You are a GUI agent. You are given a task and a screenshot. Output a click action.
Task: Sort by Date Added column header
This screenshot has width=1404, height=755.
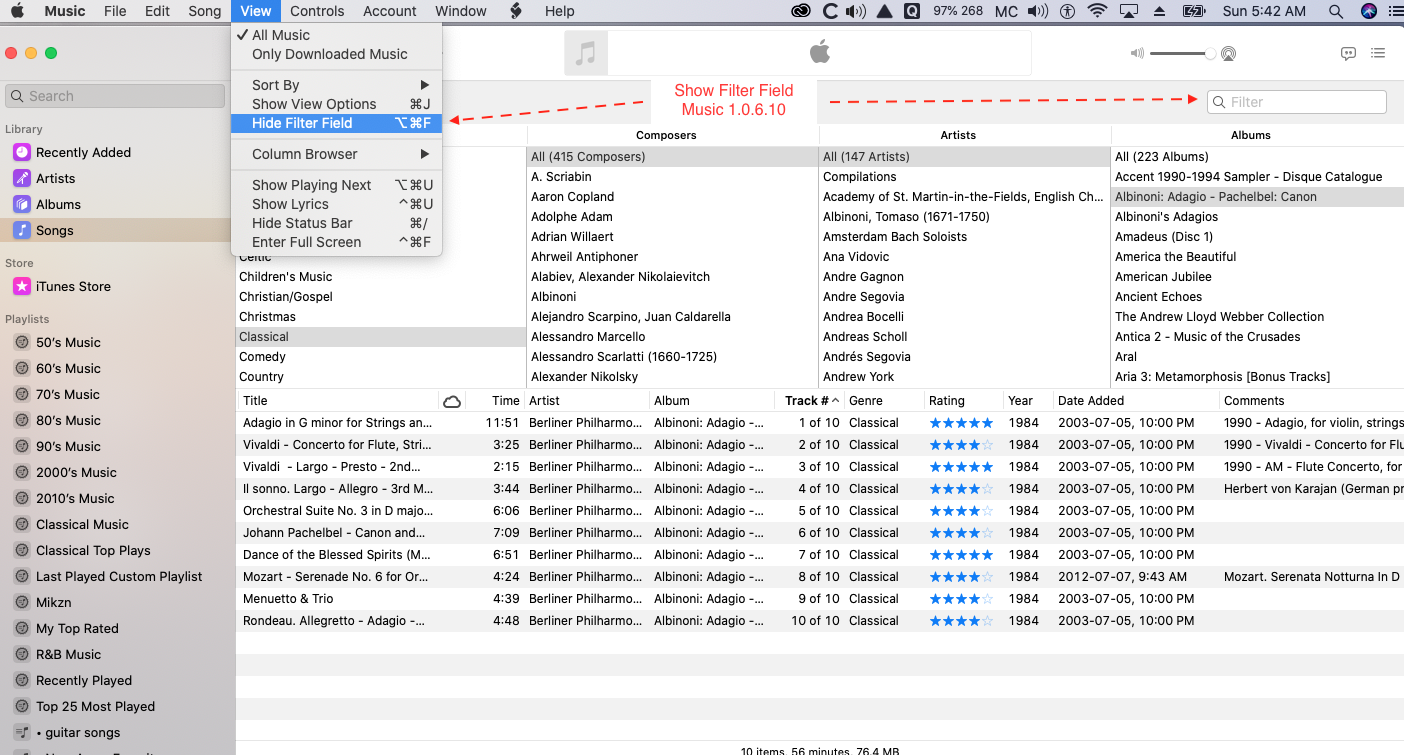pyautogui.click(x=1134, y=400)
